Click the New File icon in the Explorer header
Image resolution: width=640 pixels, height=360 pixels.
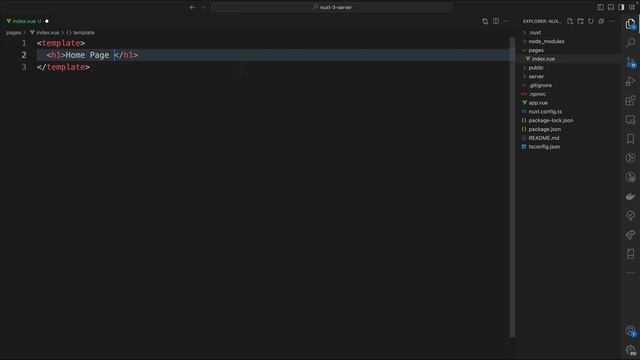click(x=570, y=21)
